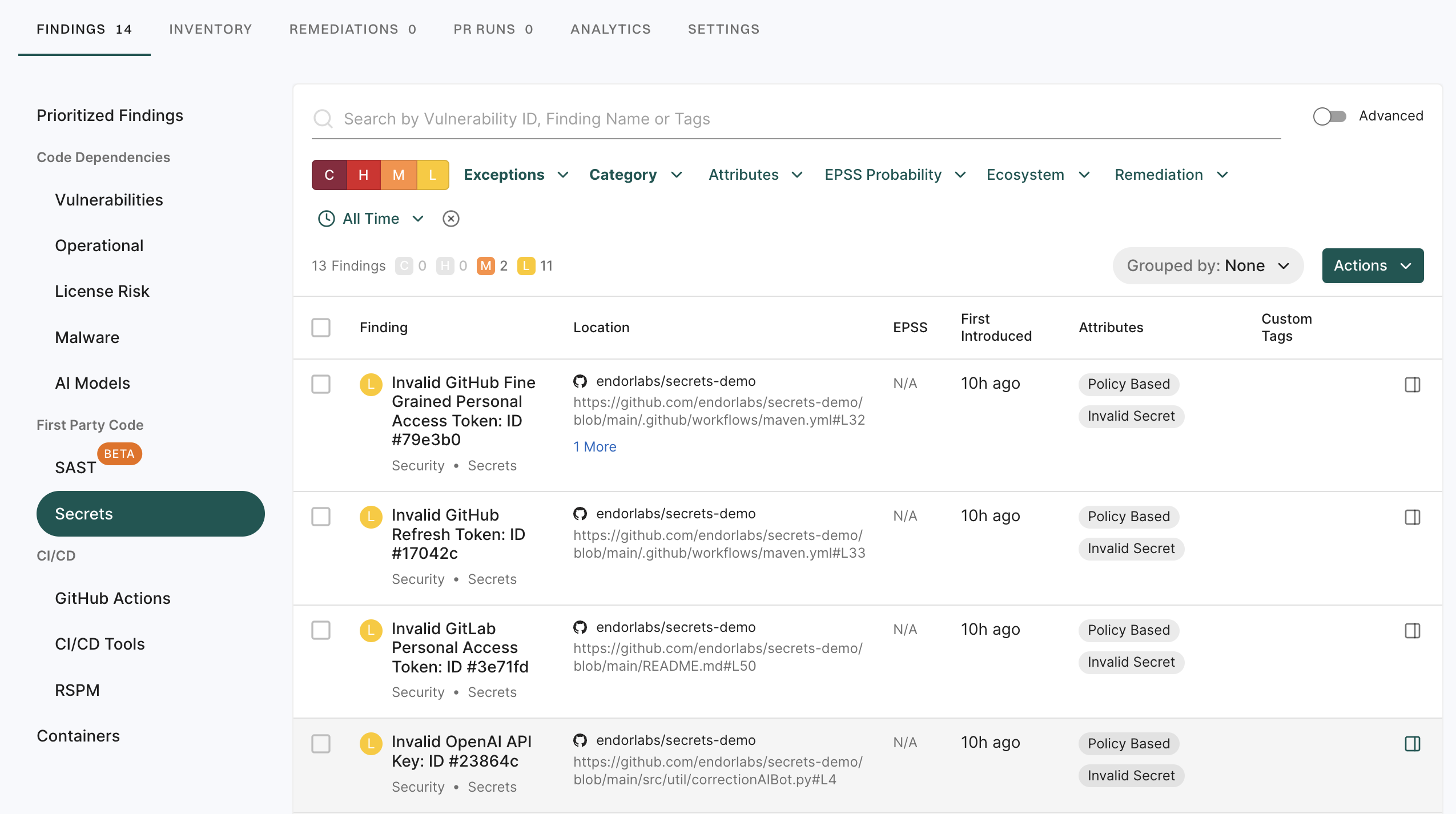Screen dimensions: 1456x814
Task: Filter by High severity H swatch
Action: tap(364, 175)
